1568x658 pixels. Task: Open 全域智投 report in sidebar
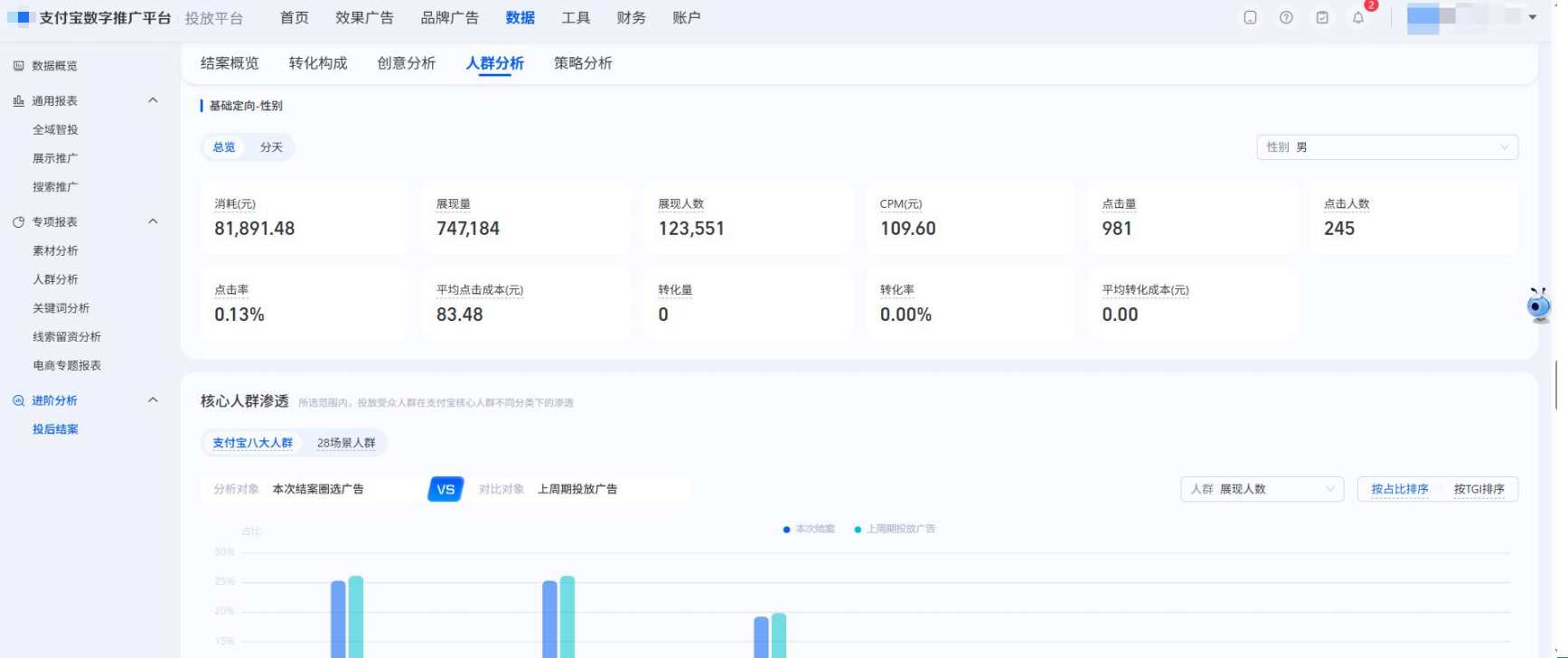click(55, 129)
